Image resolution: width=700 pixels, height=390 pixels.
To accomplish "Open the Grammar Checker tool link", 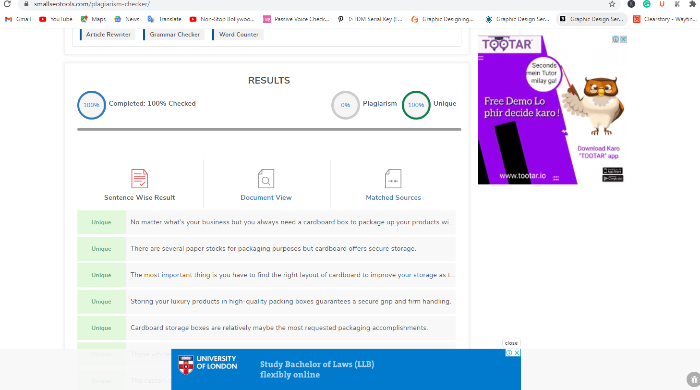I will point(174,34).
